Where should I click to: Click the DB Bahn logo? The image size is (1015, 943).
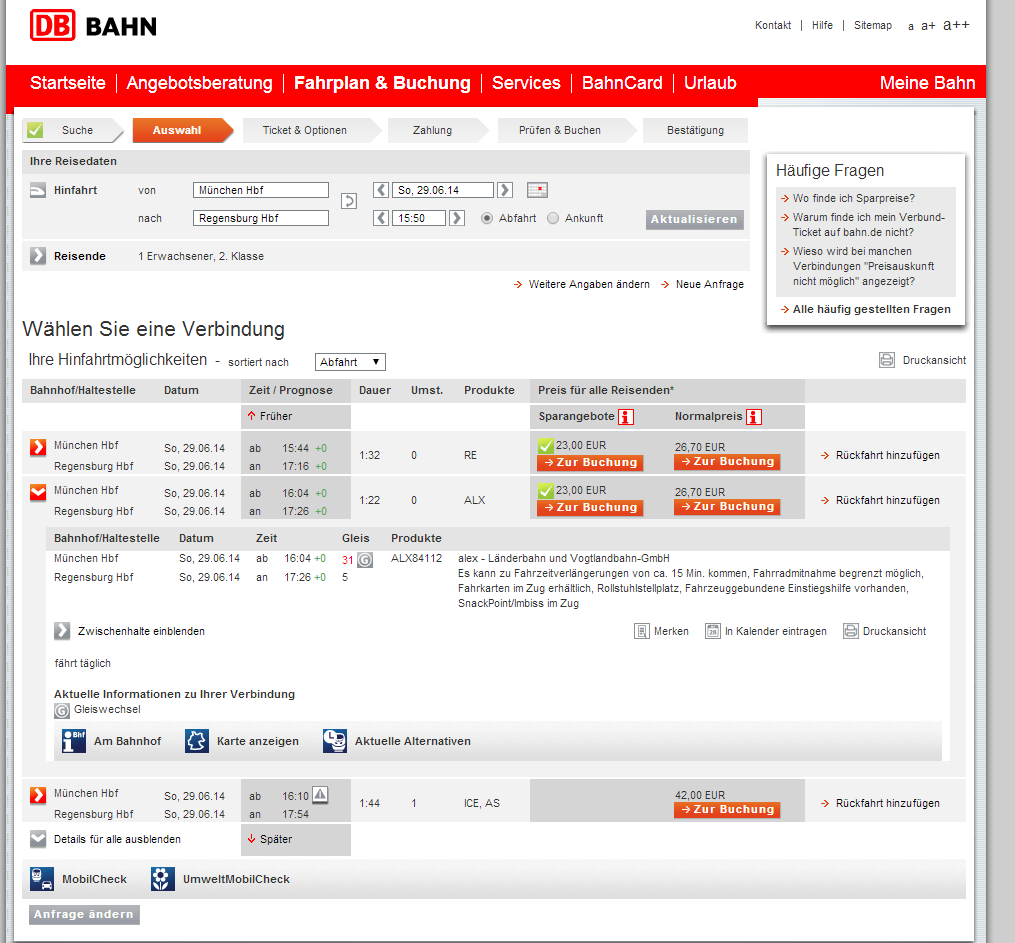point(93,26)
